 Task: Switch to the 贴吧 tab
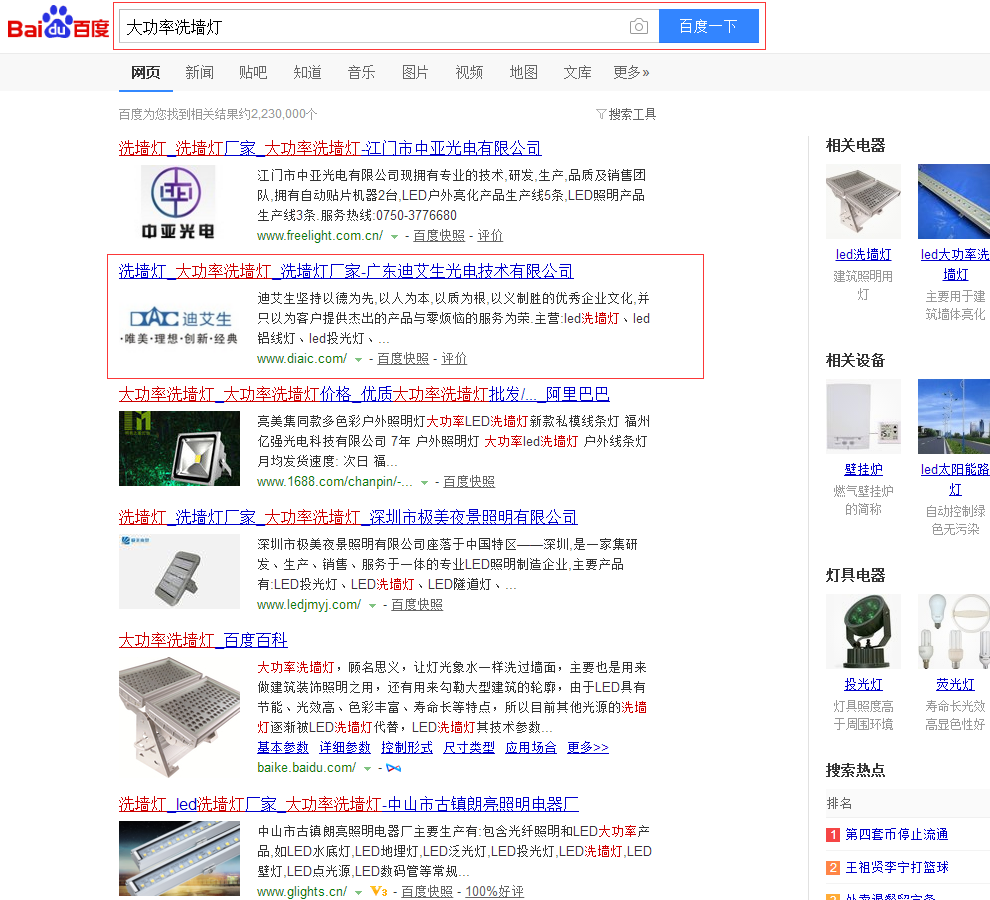[253, 73]
